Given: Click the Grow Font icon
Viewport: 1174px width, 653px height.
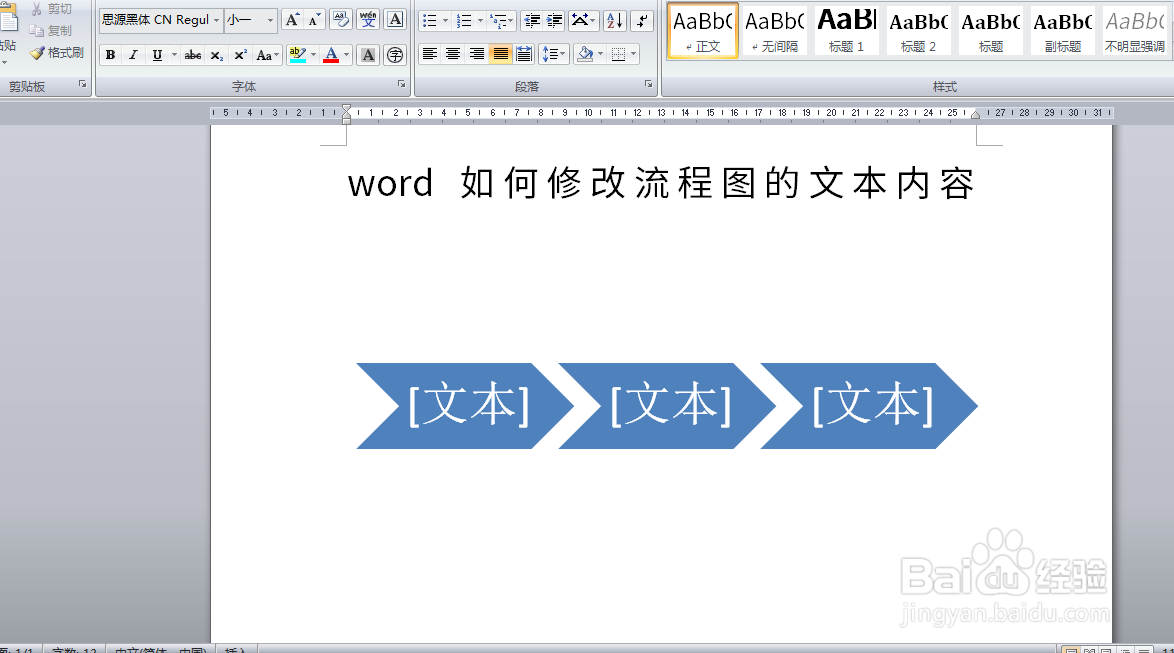Looking at the screenshot, I should 292,19.
